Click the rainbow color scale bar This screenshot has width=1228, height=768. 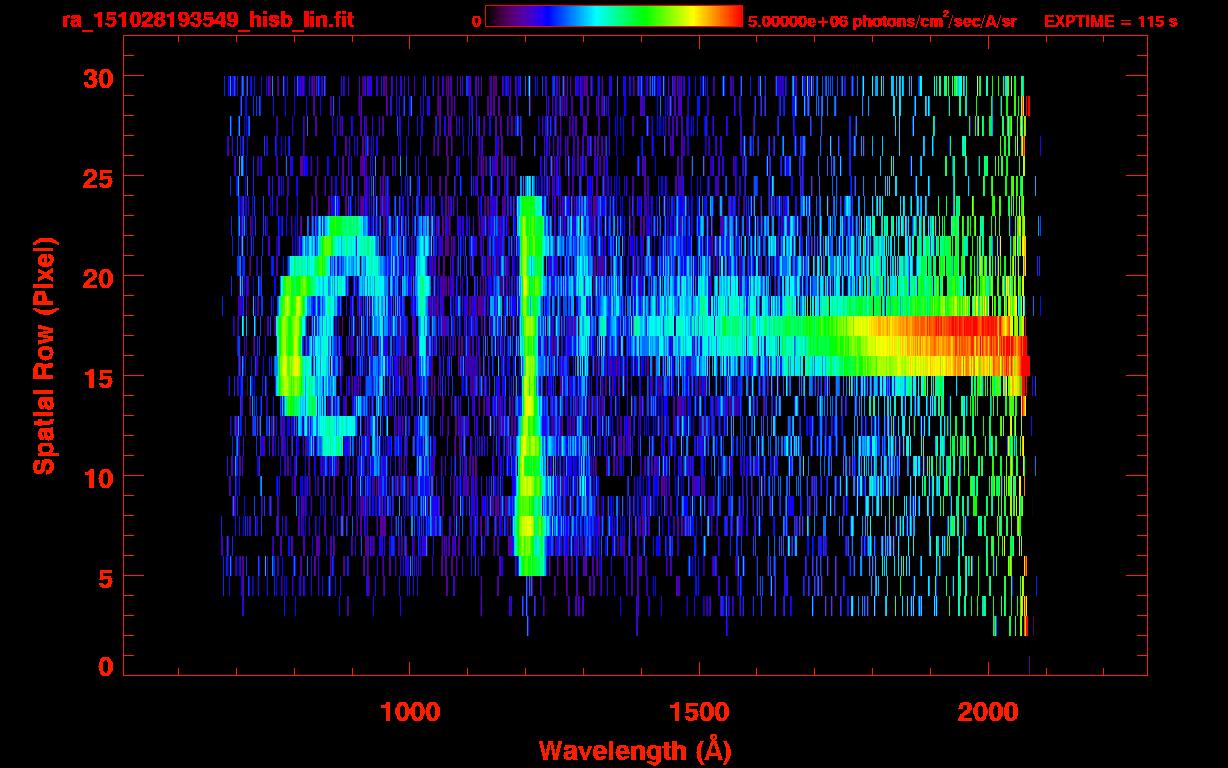click(x=614, y=17)
